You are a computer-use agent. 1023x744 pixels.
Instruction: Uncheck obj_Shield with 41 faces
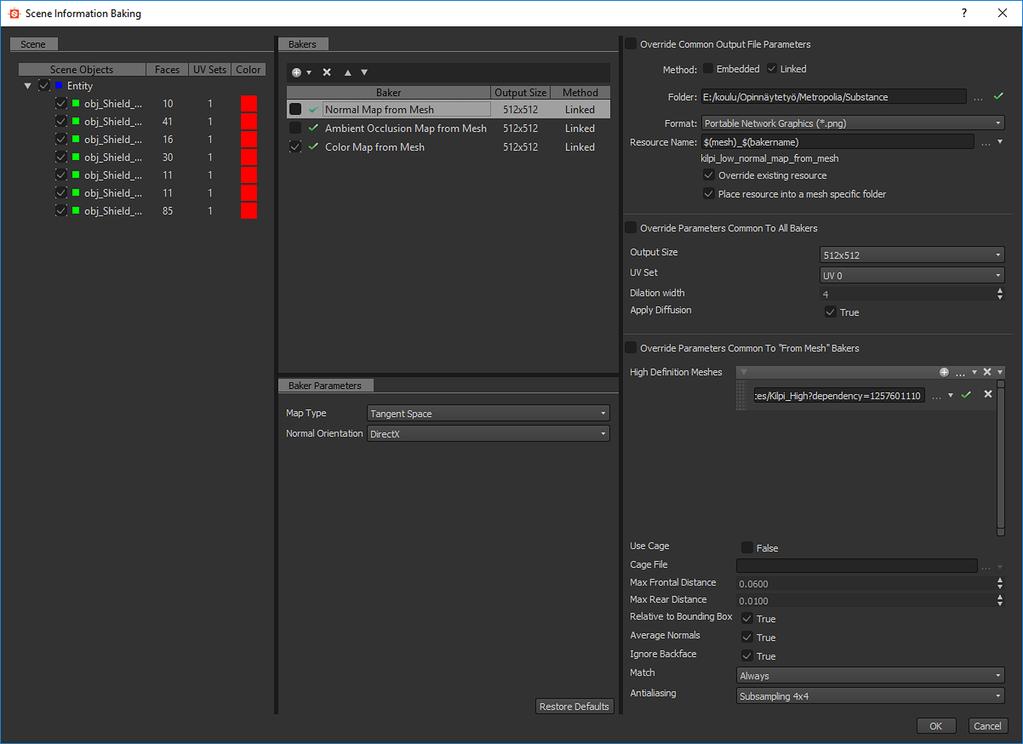point(61,121)
